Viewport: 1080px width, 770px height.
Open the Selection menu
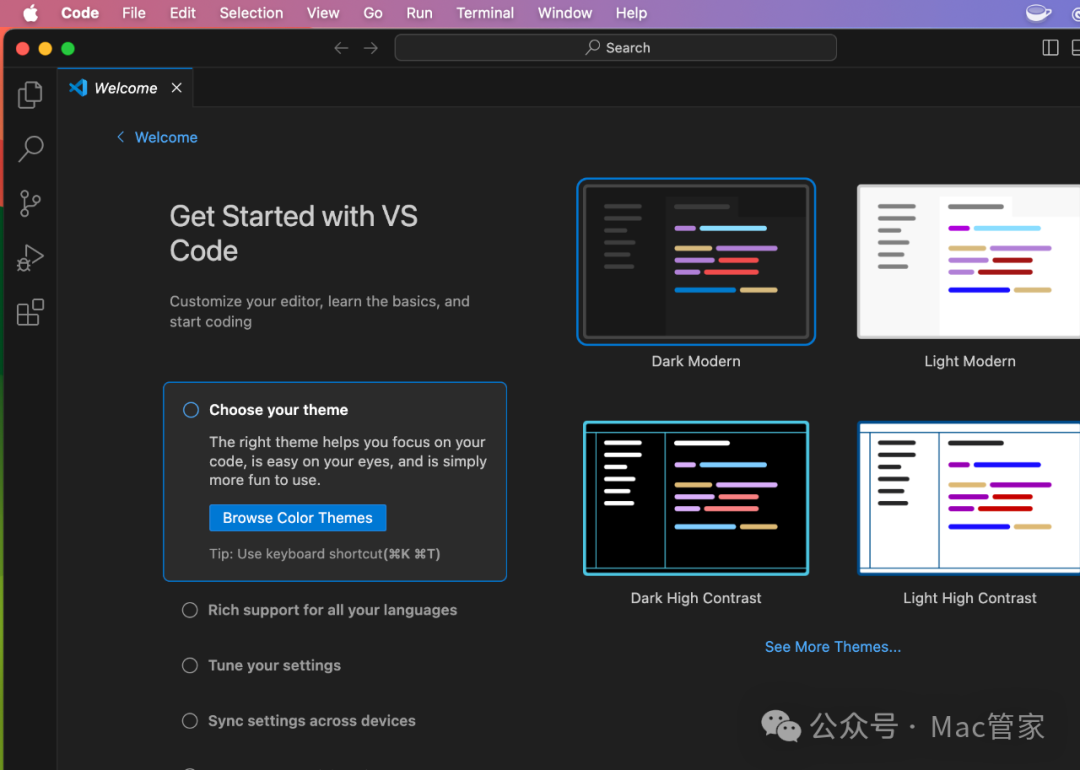click(x=251, y=13)
